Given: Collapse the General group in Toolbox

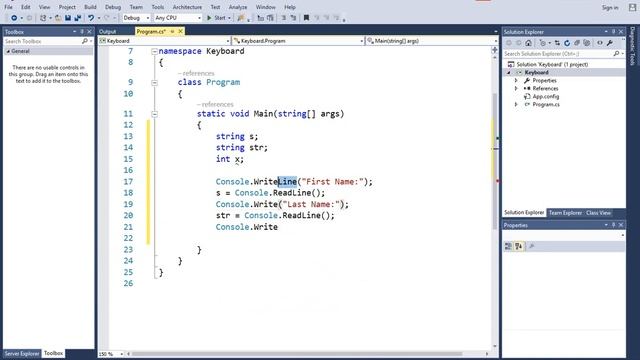Looking at the screenshot, I should point(8,51).
